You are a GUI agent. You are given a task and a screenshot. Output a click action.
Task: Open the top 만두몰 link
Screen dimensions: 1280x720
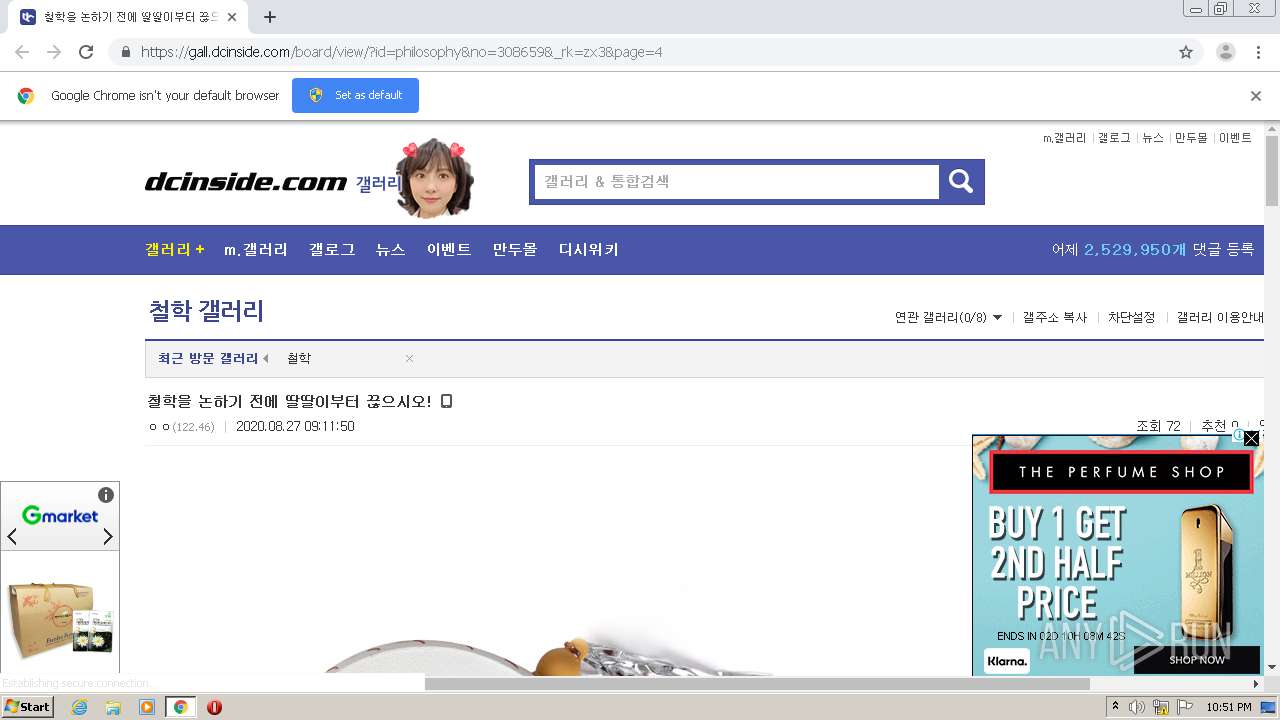tap(1191, 138)
